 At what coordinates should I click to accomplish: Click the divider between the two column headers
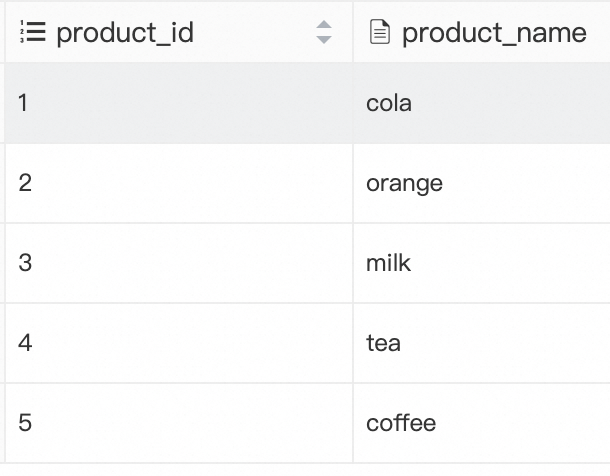(352, 32)
